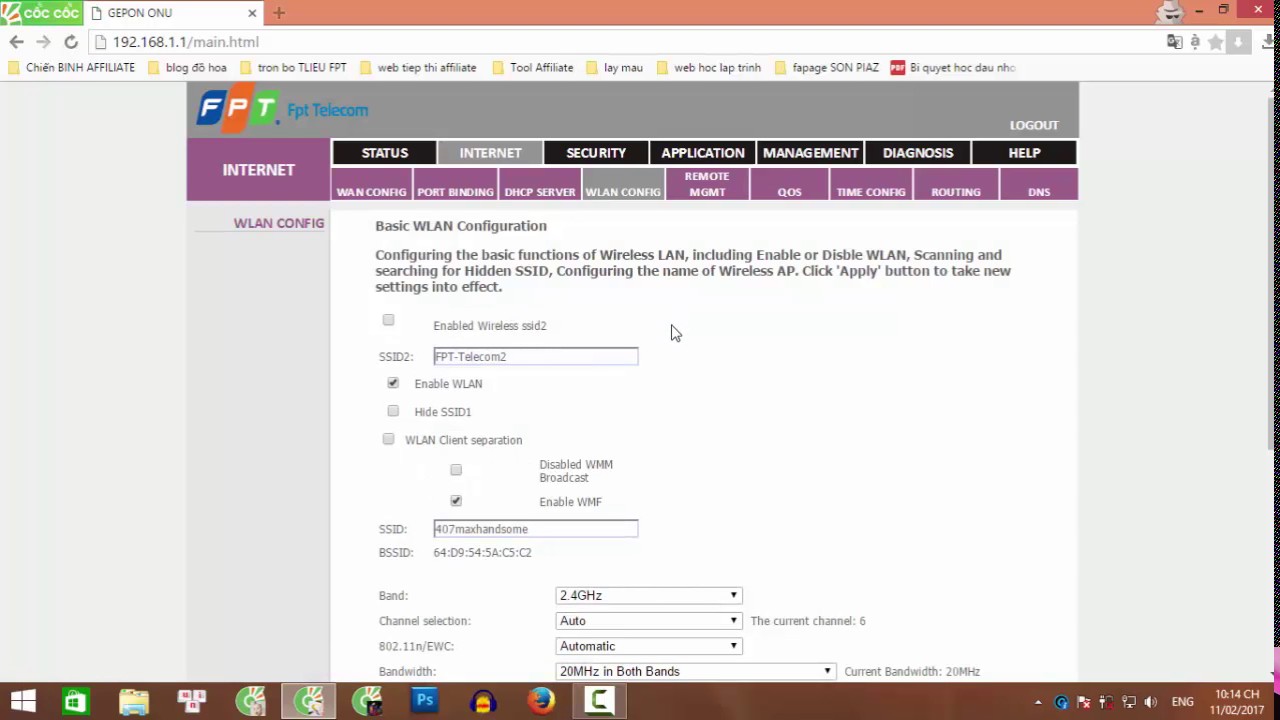Open the Chiến BINH AFFILIATE bookmark folder
The width and height of the screenshot is (1280, 720).
click(x=70, y=68)
